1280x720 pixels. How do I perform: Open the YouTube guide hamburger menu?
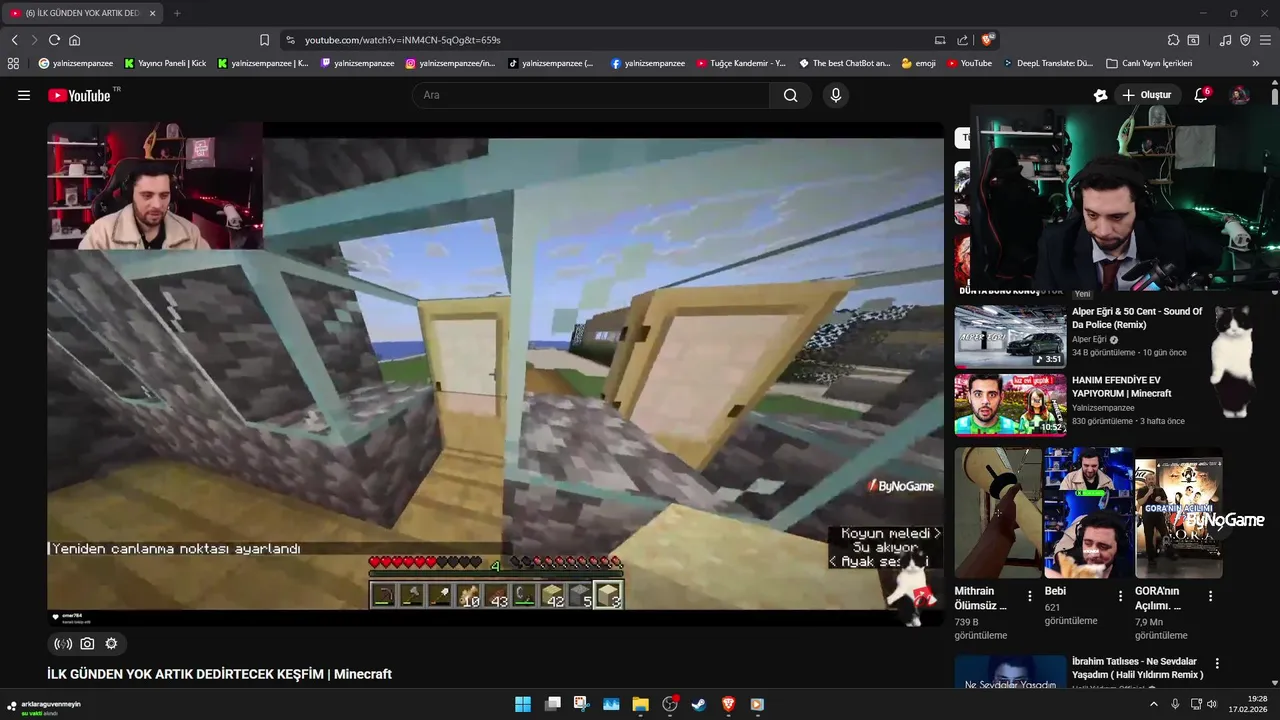23,95
